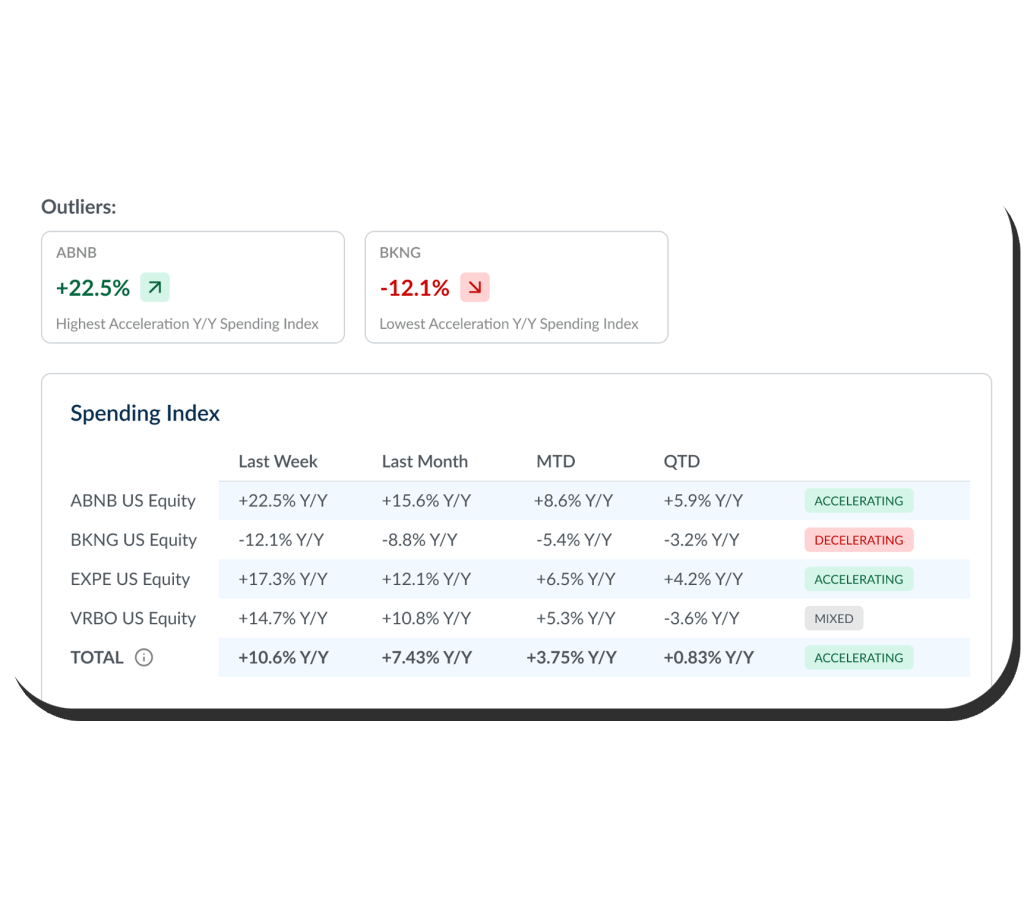The image size is (1024, 917).
Task: Click the -8.8% Y/Y cell
Action: (419, 540)
